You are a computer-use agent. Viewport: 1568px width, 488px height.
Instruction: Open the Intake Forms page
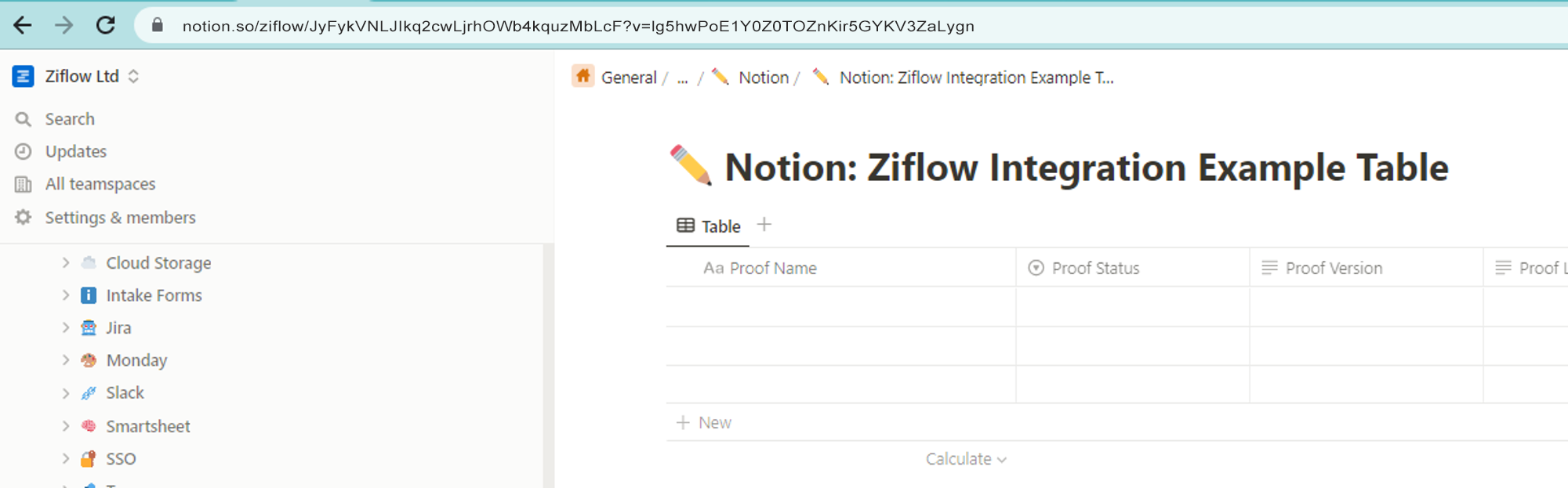click(154, 295)
